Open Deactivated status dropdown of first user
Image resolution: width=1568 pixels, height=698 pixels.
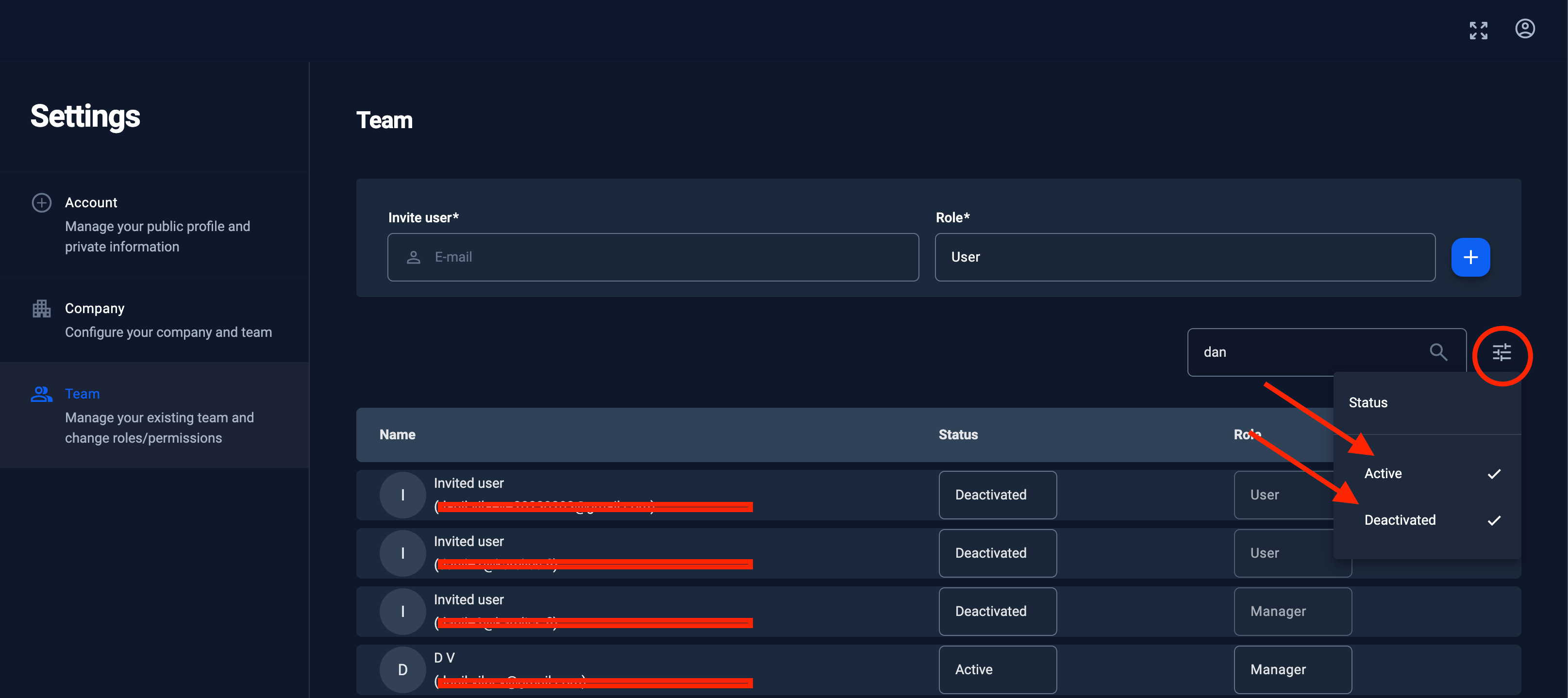997,495
